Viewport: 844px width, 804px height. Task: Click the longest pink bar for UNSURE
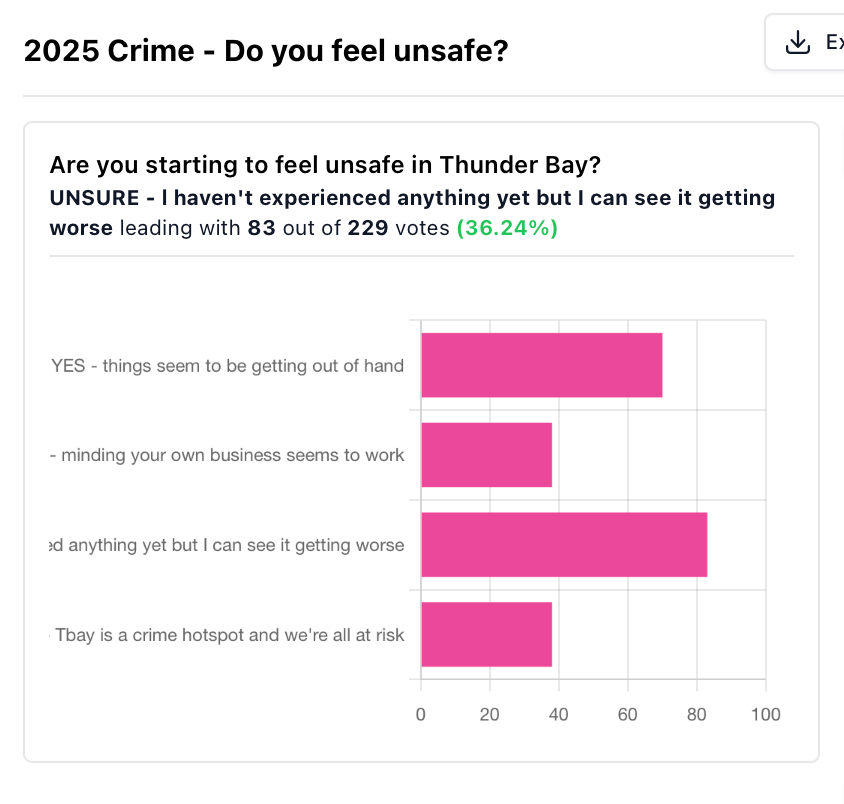coord(564,545)
